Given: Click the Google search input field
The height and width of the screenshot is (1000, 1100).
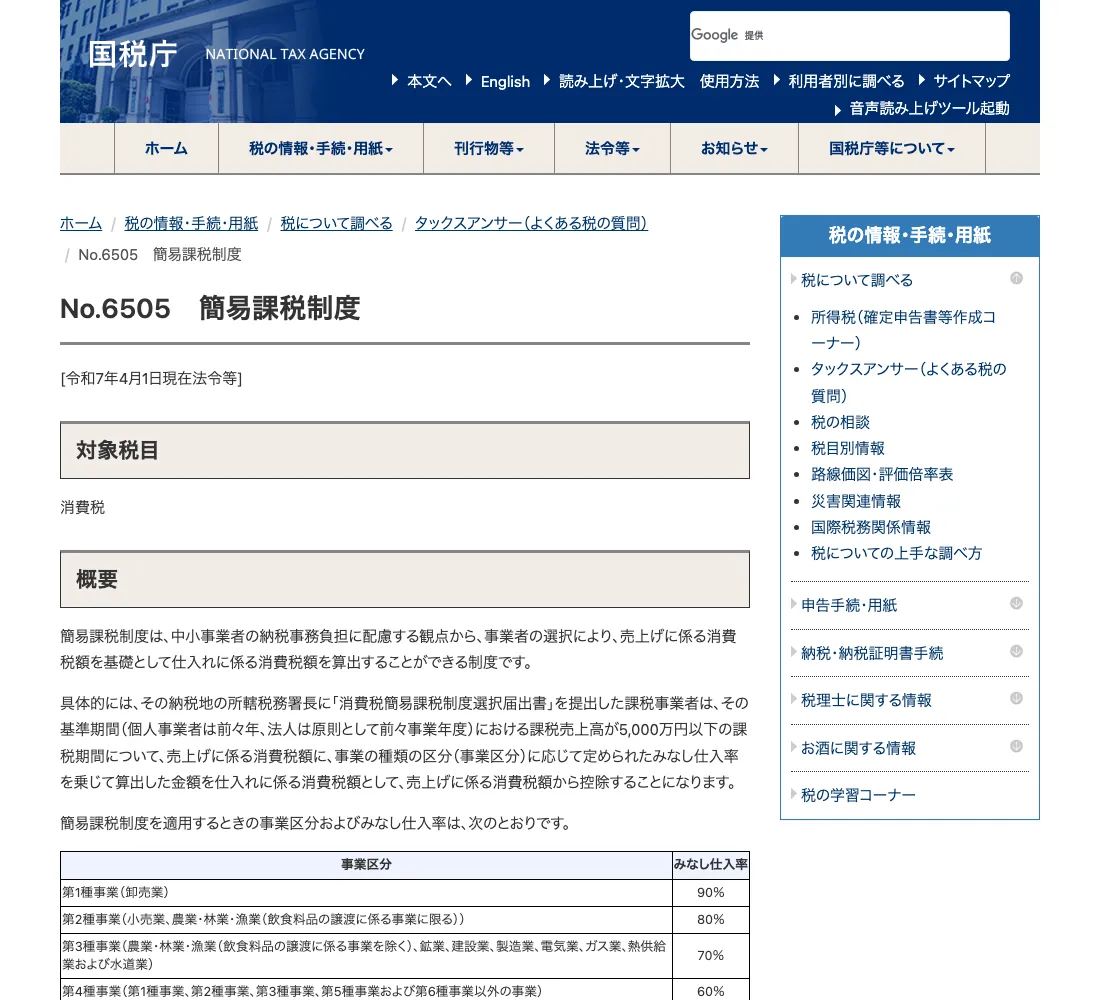Looking at the screenshot, I should (850, 36).
